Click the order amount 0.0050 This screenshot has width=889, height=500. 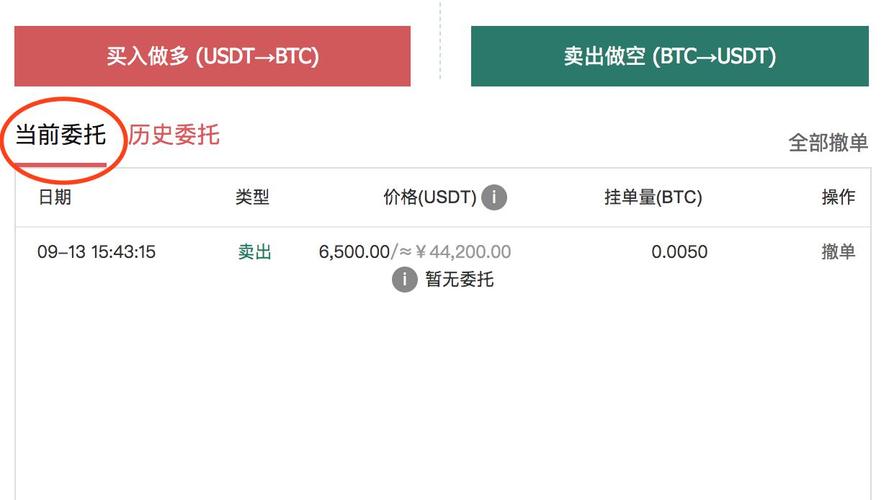tap(679, 252)
